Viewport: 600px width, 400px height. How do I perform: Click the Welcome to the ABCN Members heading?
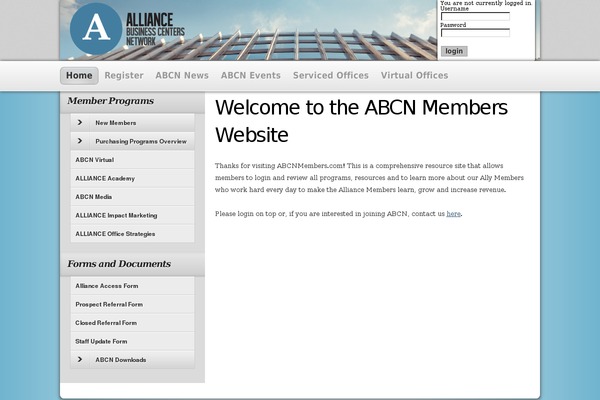(x=361, y=121)
